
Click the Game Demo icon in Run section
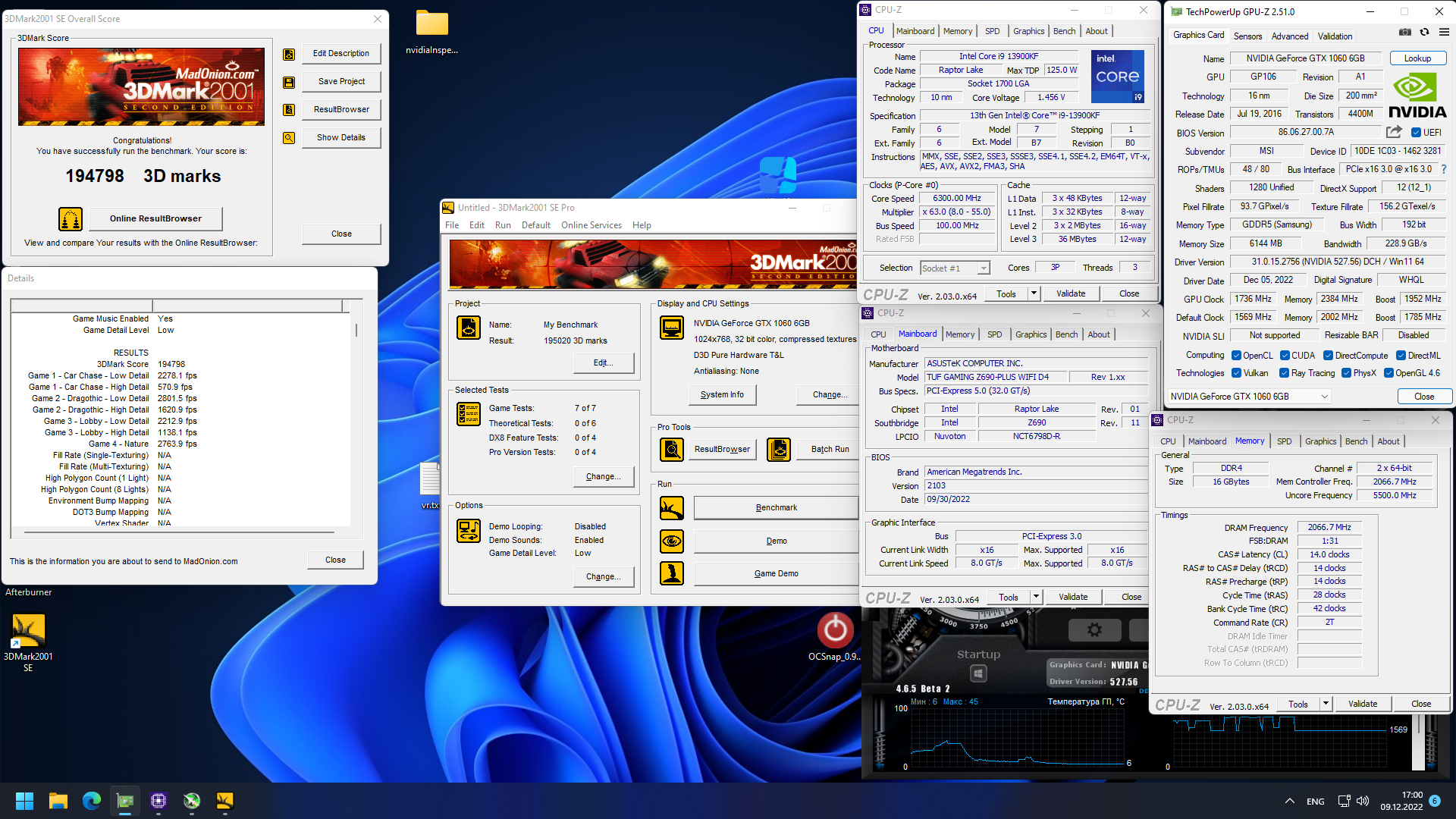672,573
